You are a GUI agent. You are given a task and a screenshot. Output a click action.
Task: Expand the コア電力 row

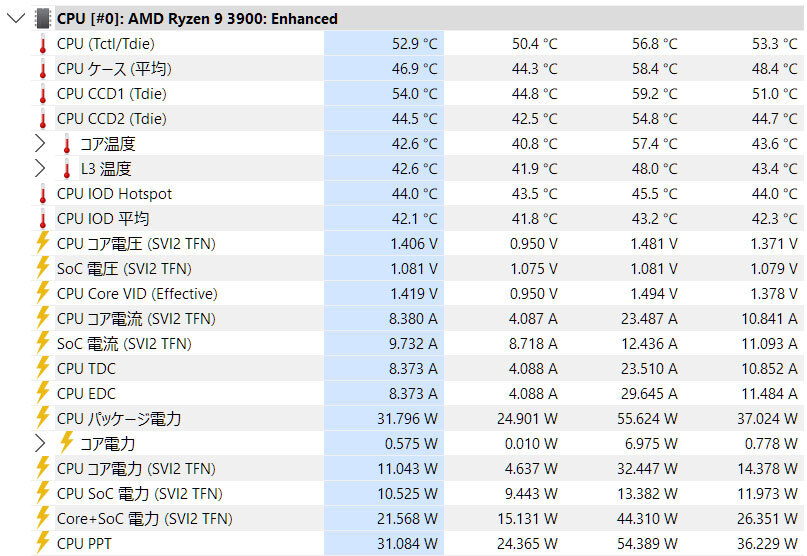pos(40,443)
